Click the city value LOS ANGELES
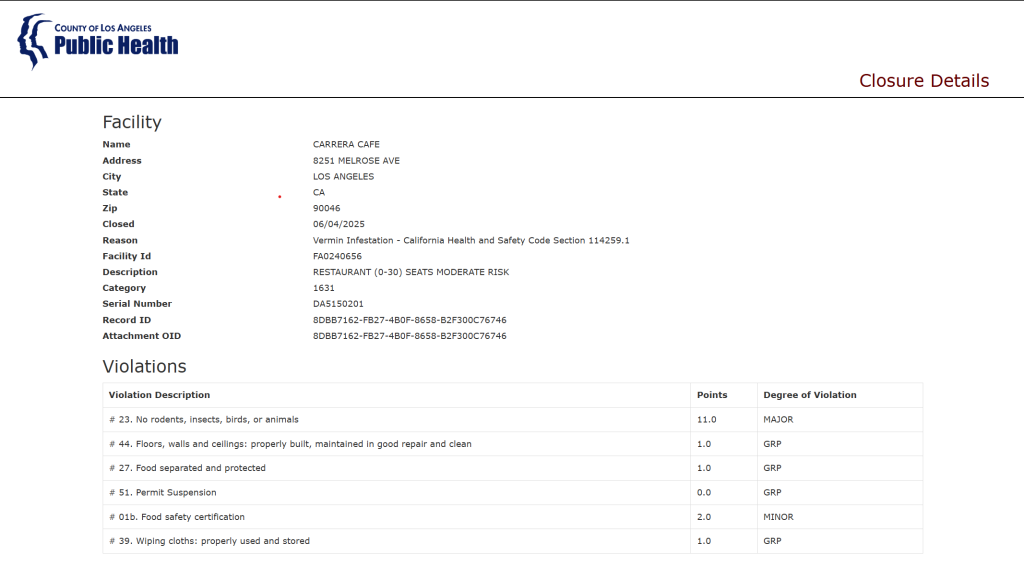Image resolution: width=1024 pixels, height=568 pixels. pyautogui.click(x=344, y=176)
